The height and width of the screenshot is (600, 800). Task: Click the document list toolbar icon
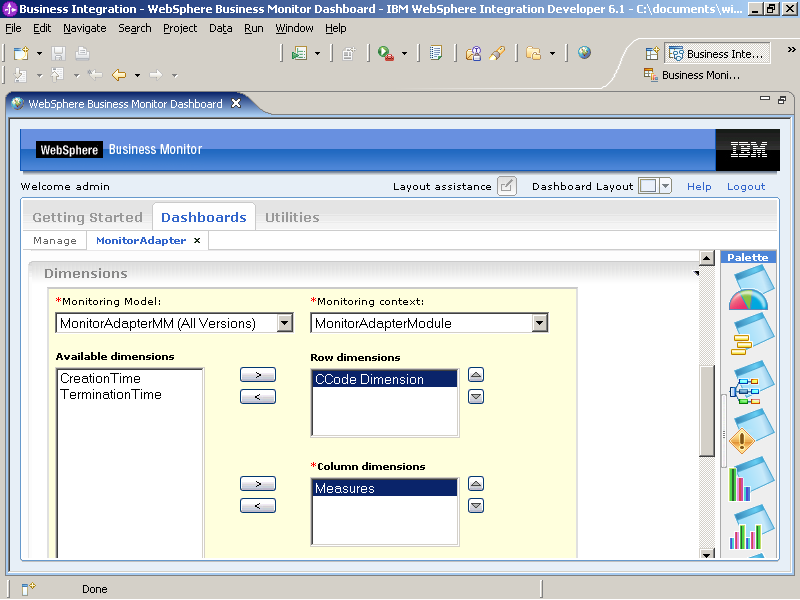pos(436,53)
